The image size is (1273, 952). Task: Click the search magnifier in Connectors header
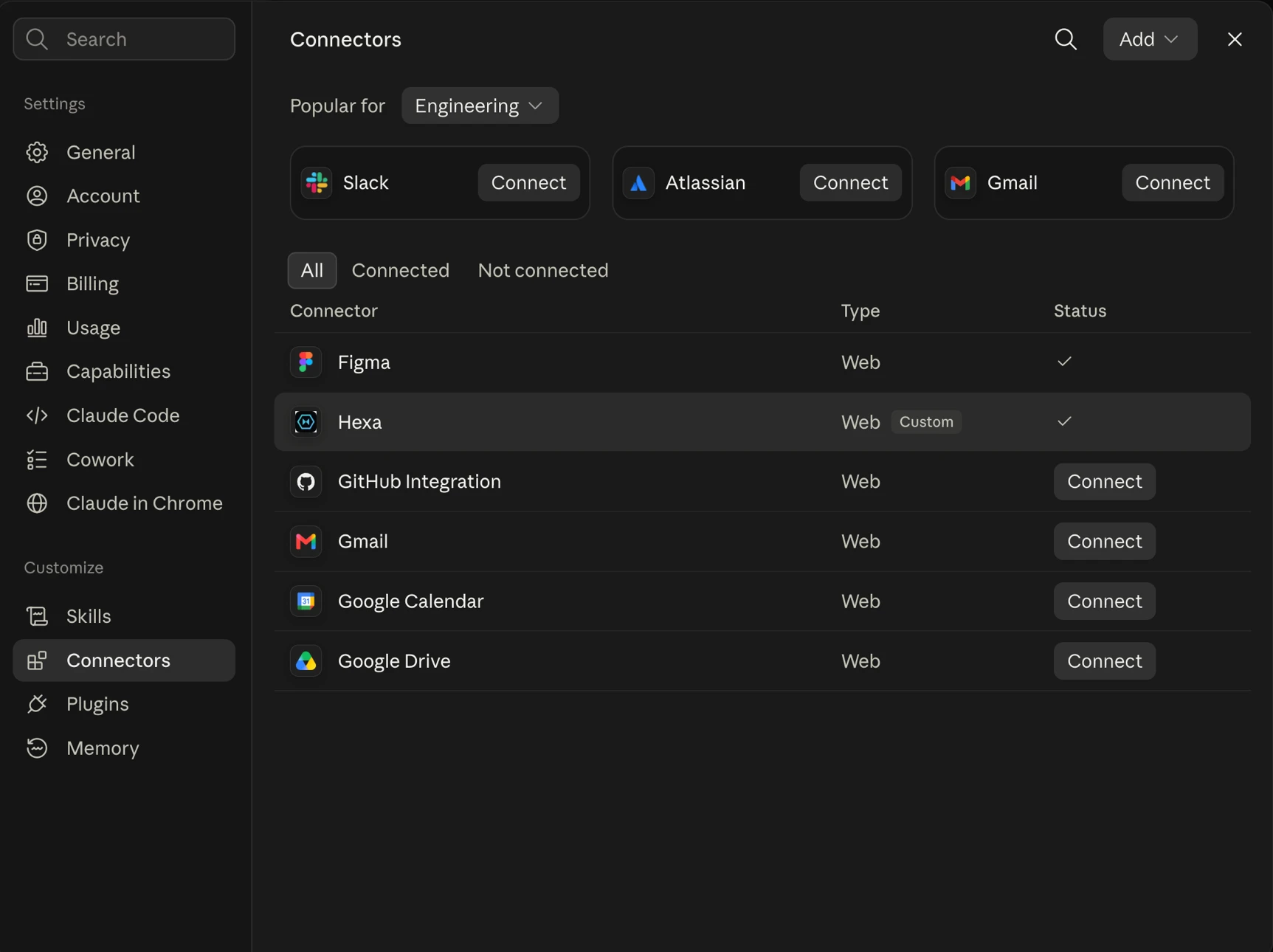pyautogui.click(x=1066, y=39)
